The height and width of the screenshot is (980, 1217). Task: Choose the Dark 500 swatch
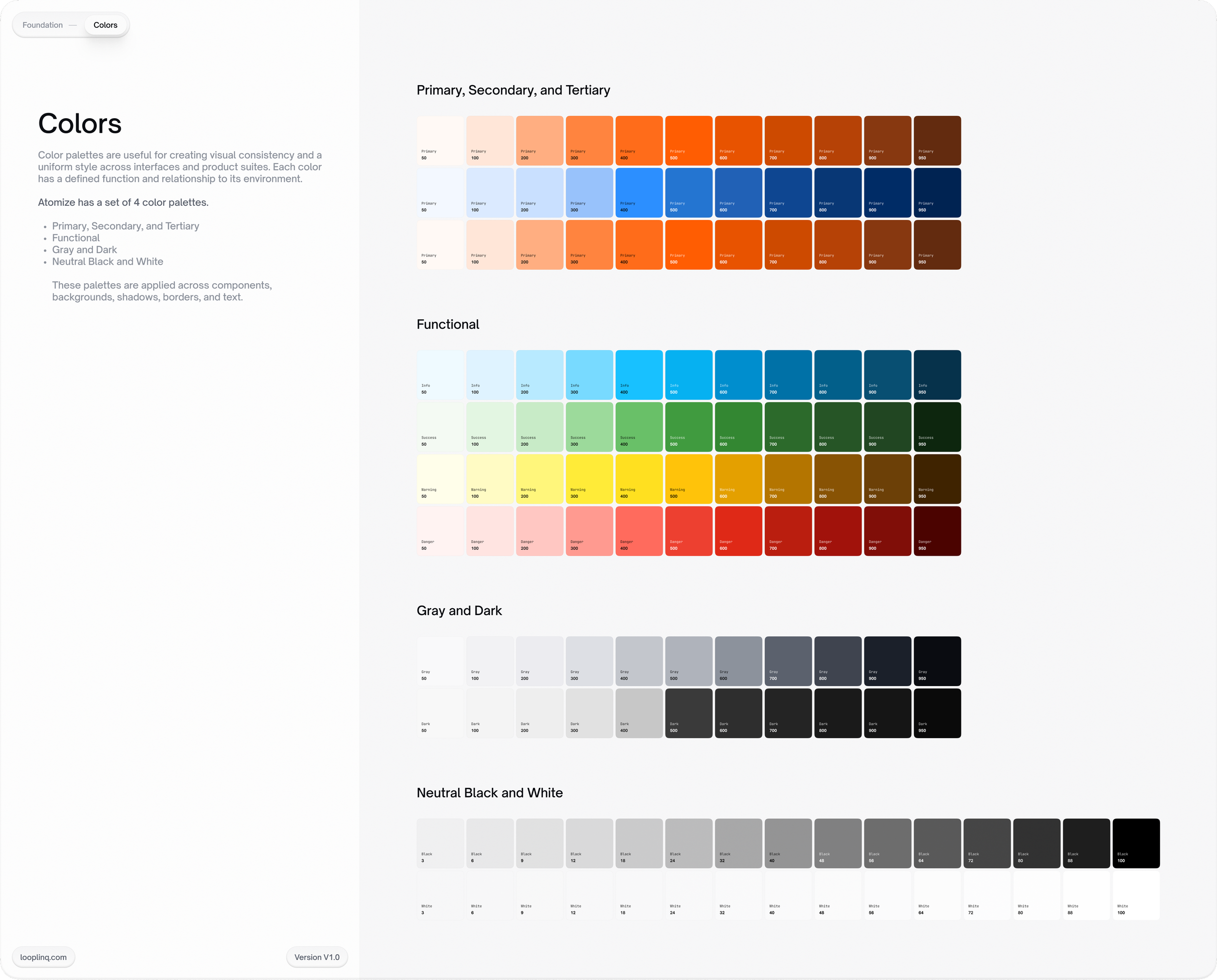[x=688, y=713]
